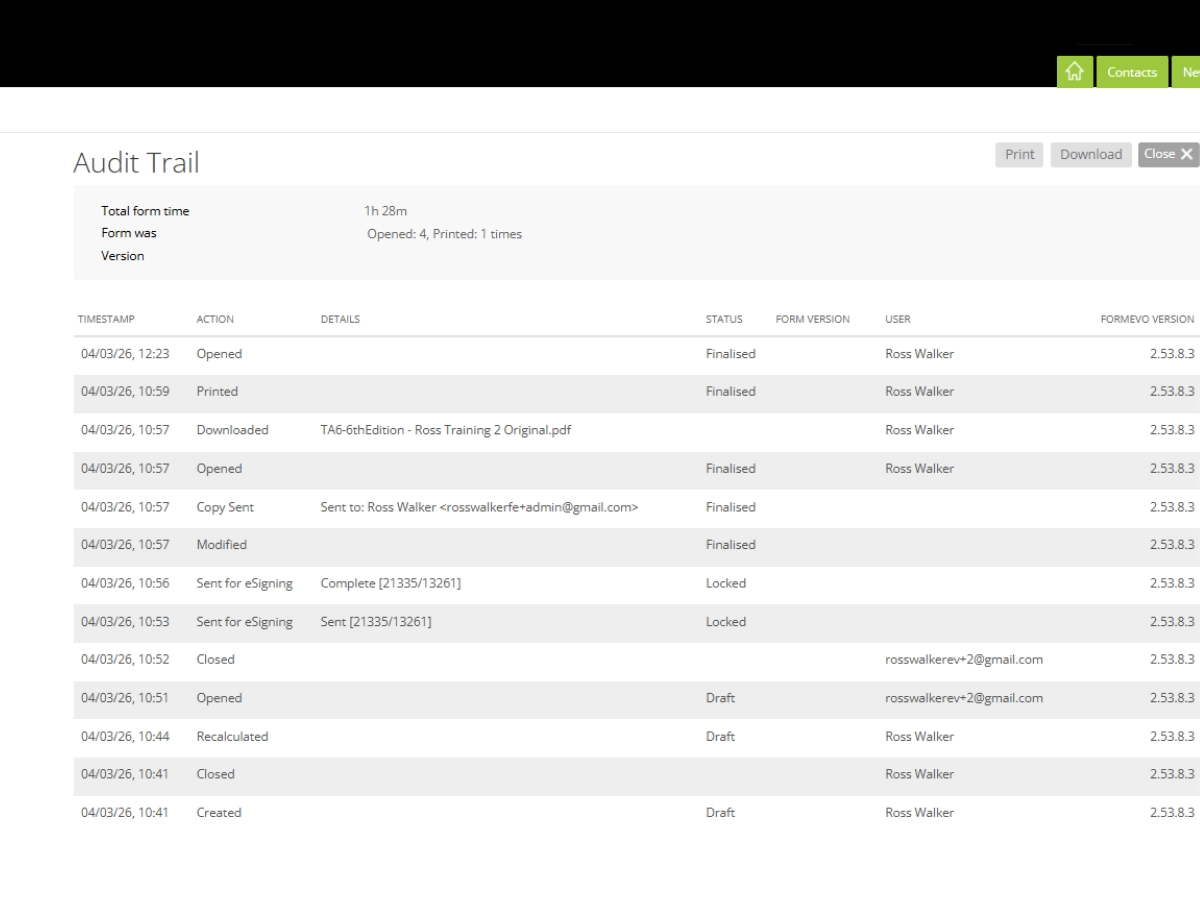Viewport: 1200px width, 909px height.
Task: Select the 10:53 Sent for eSigning action
Action: click(x=244, y=622)
